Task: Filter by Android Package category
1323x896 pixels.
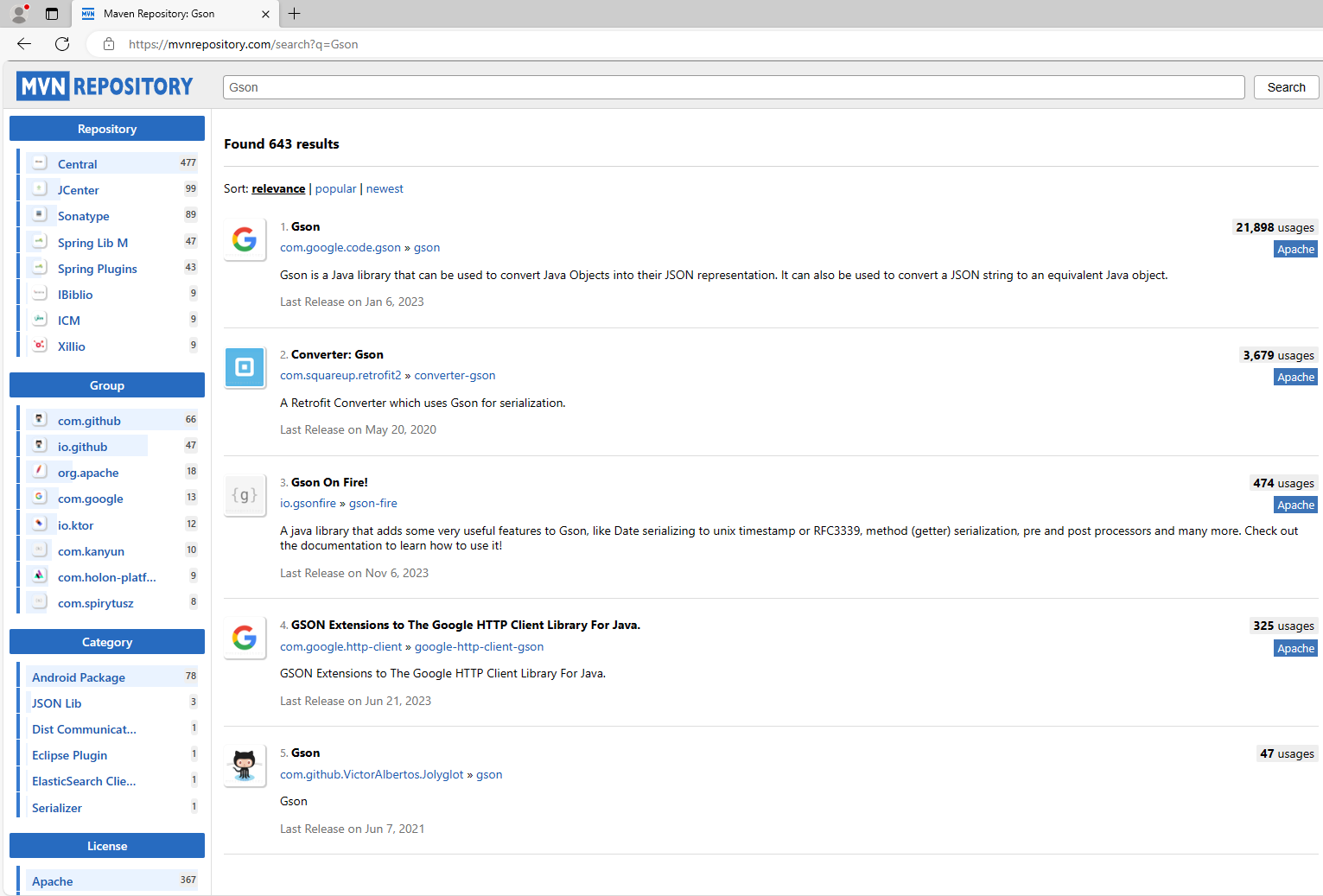Action: tap(79, 677)
